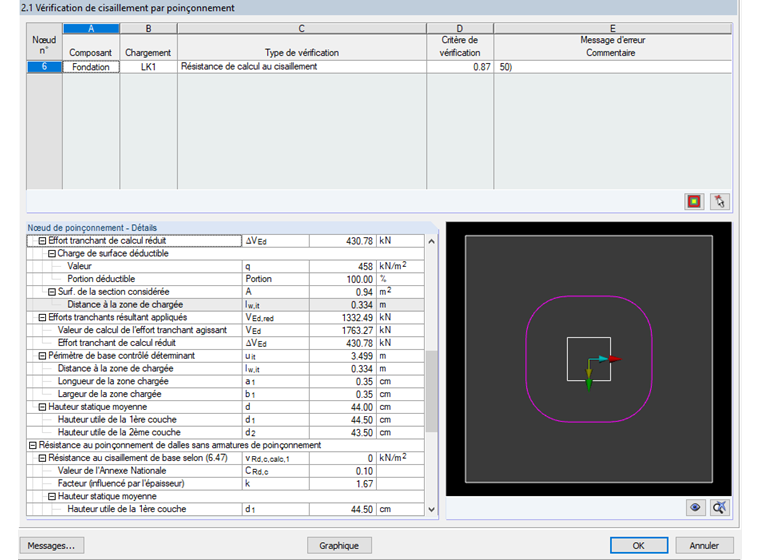Collapse 'Hauteur statique moyenne' d node
This screenshot has height=560, width=760.
(x=42, y=407)
